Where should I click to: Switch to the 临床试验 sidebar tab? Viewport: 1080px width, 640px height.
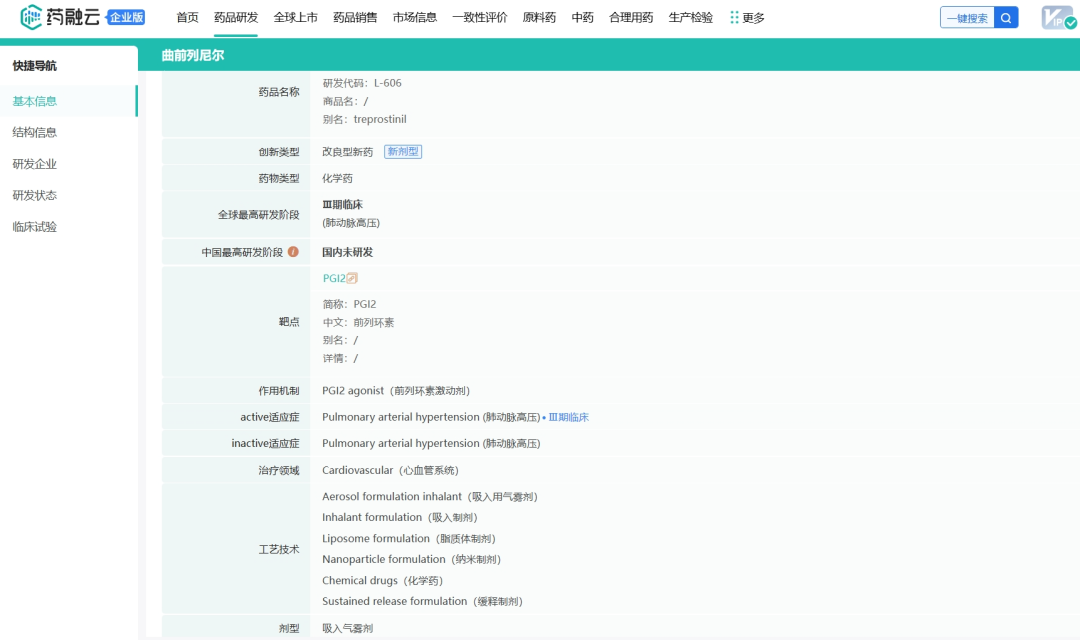pos(36,226)
